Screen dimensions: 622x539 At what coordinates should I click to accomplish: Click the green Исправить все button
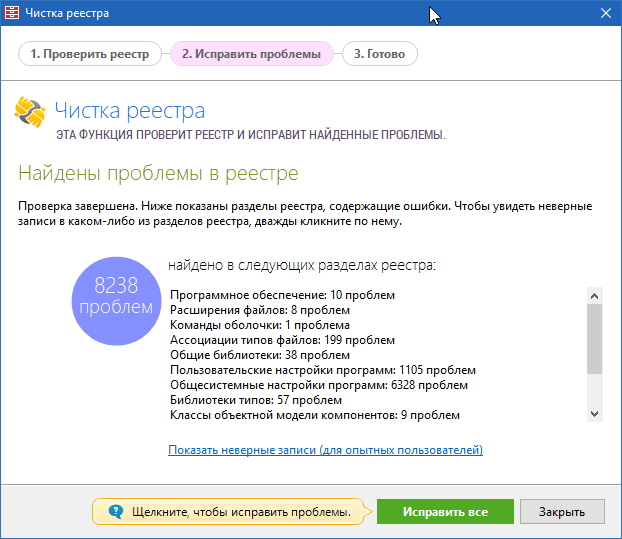(445, 512)
